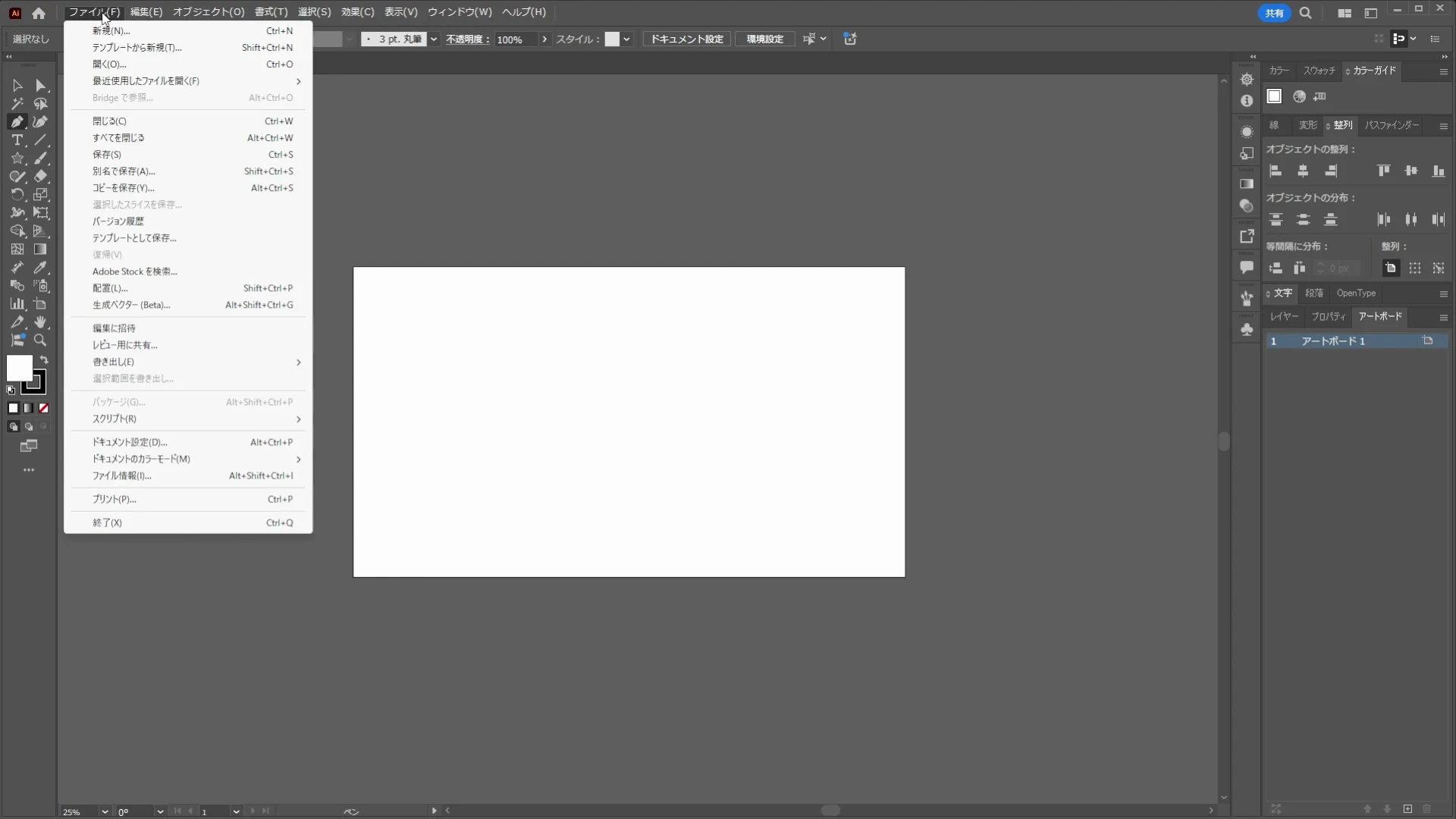
Task: Select the Eyedropper tool
Action: (41, 268)
